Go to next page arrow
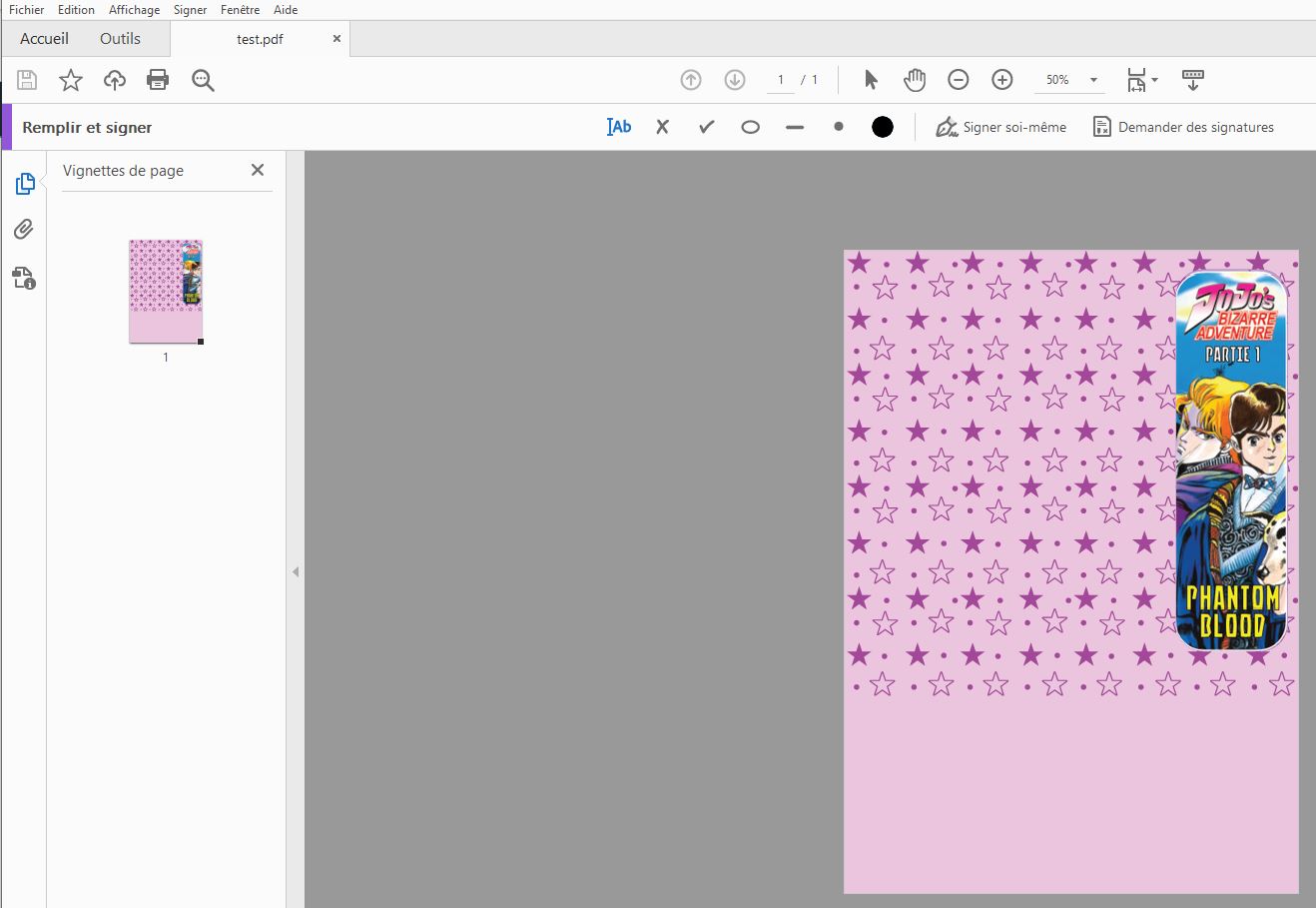The image size is (1316, 908). click(735, 80)
